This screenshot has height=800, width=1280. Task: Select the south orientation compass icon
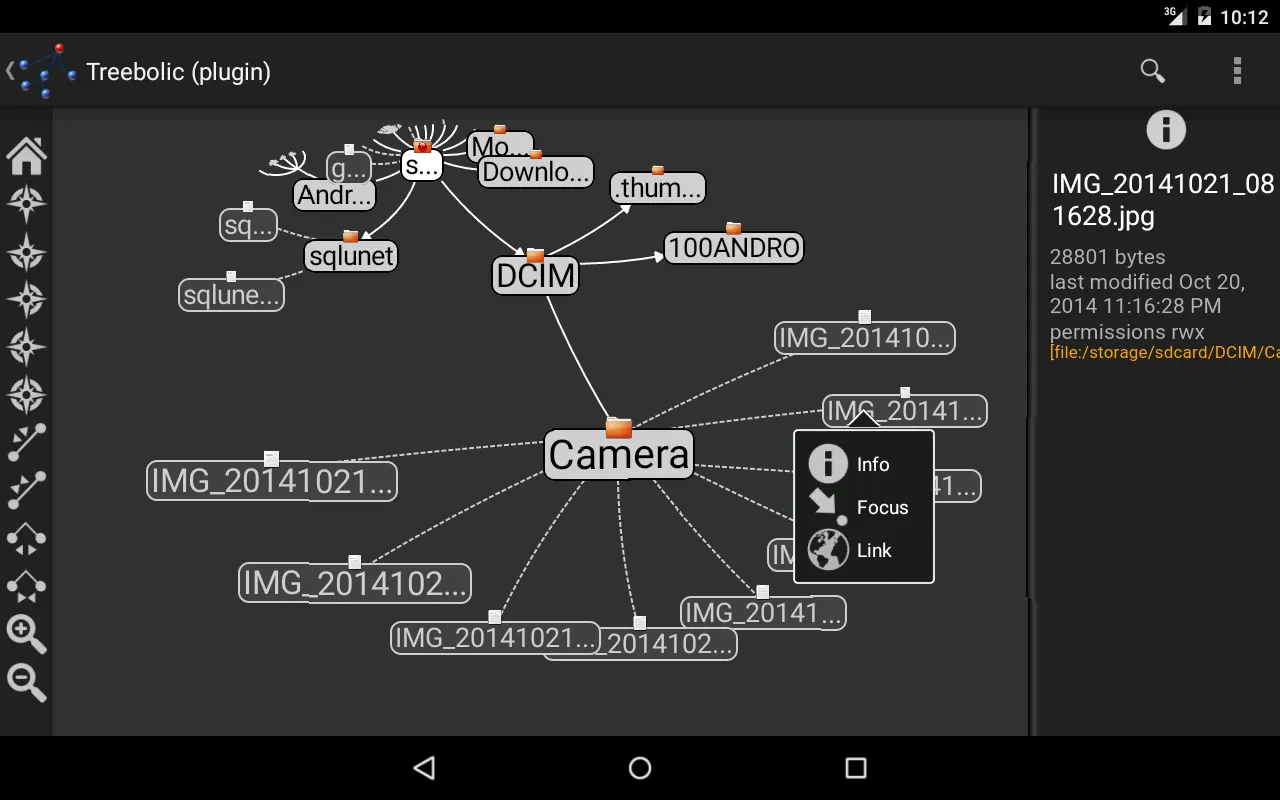pyautogui.click(x=27, y=251)
